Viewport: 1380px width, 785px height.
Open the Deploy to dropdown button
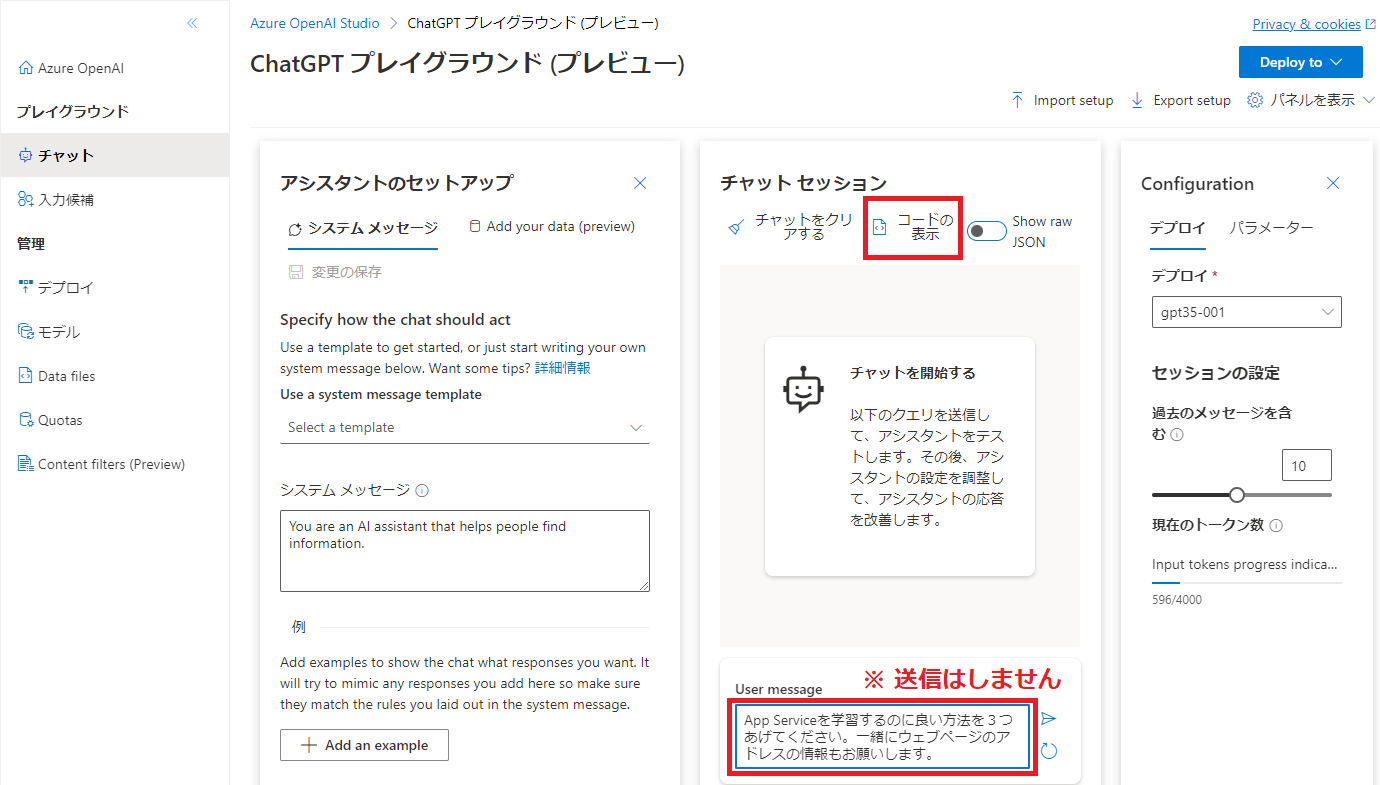(x=1300, y=62)
